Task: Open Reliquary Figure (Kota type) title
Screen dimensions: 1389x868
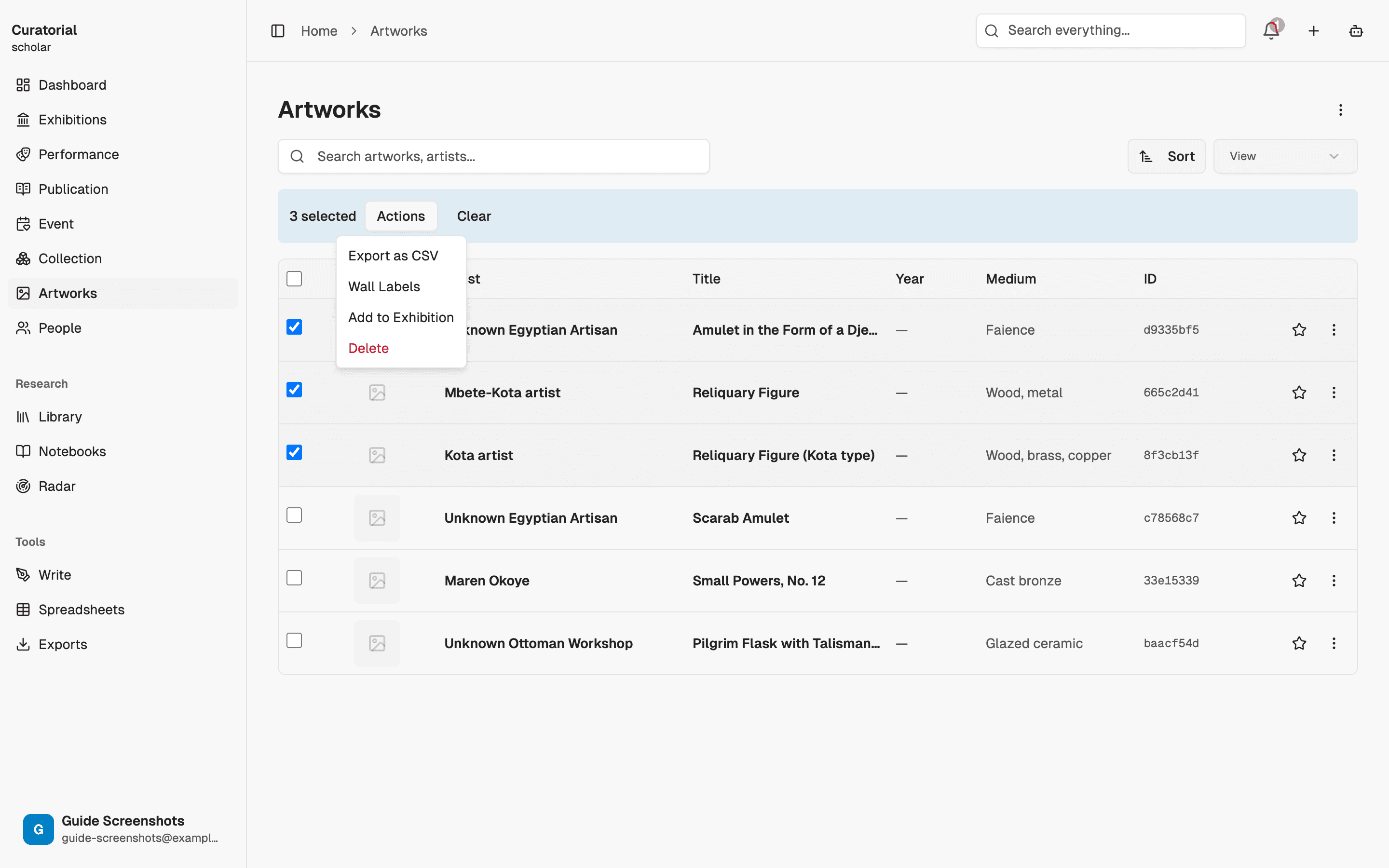Action: click(783, 455)
